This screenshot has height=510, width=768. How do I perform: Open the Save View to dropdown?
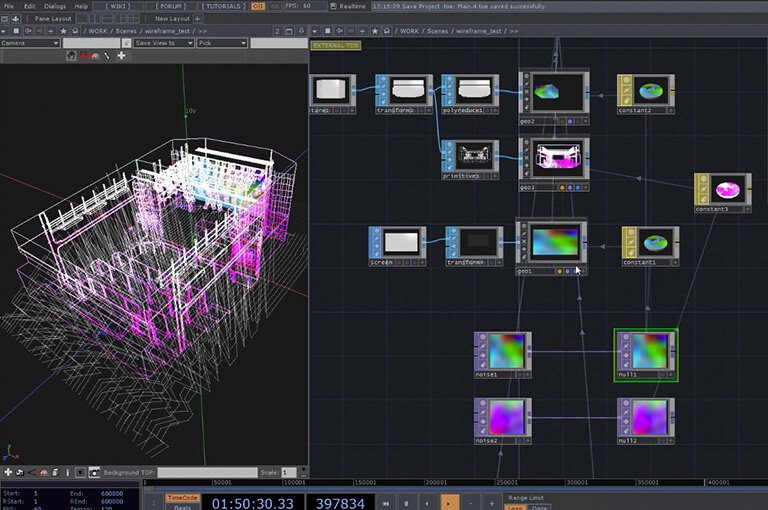tap(163, 43)
